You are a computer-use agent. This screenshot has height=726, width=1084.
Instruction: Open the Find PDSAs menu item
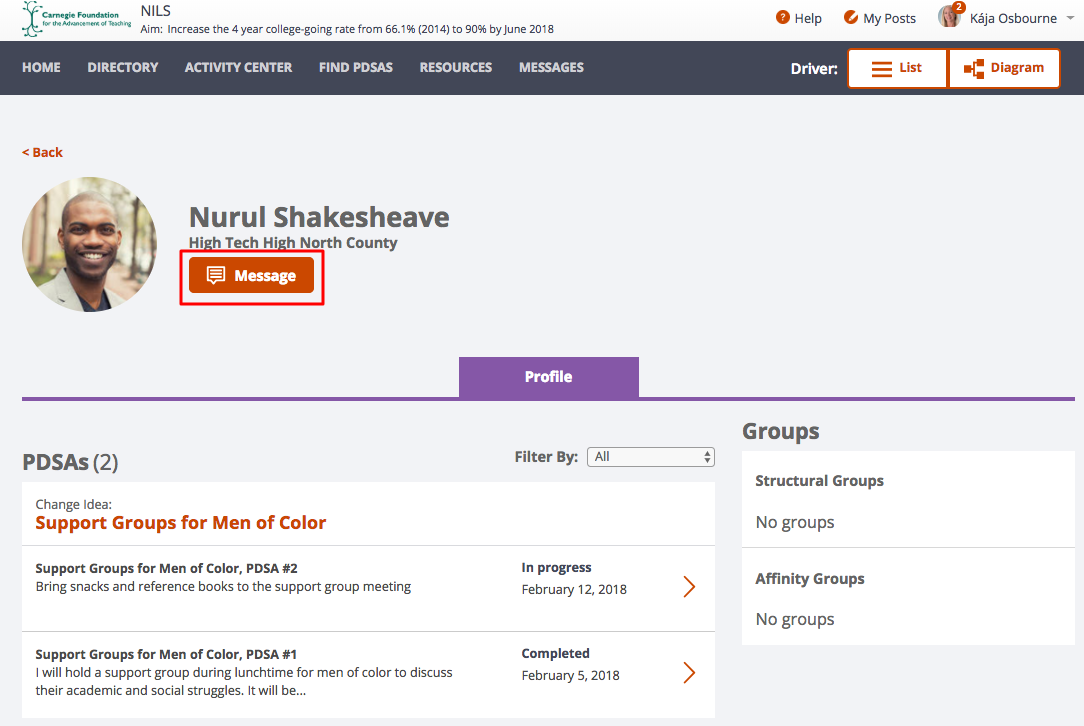(355, 68)
